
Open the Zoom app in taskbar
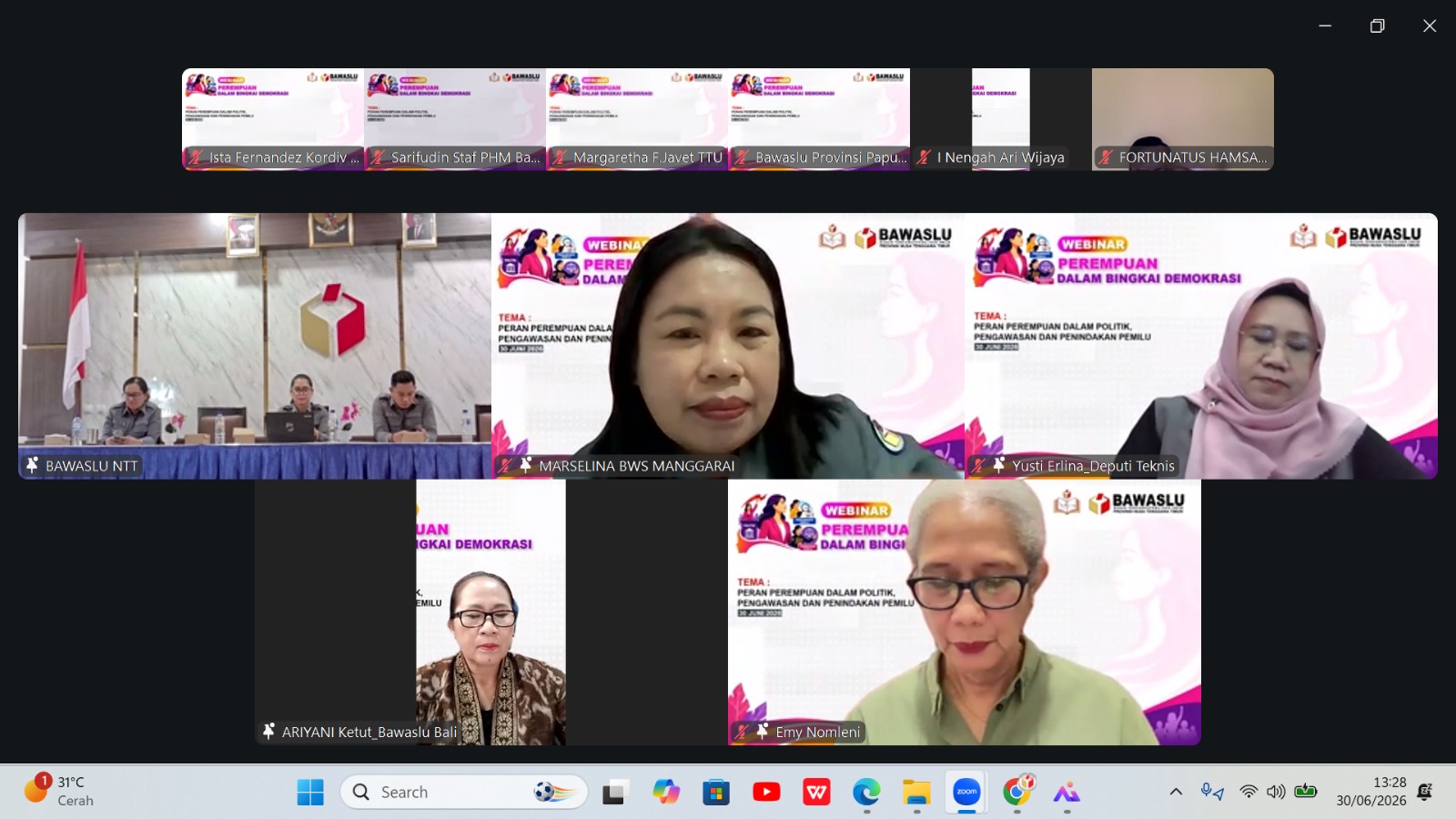(x=966, y=793)
